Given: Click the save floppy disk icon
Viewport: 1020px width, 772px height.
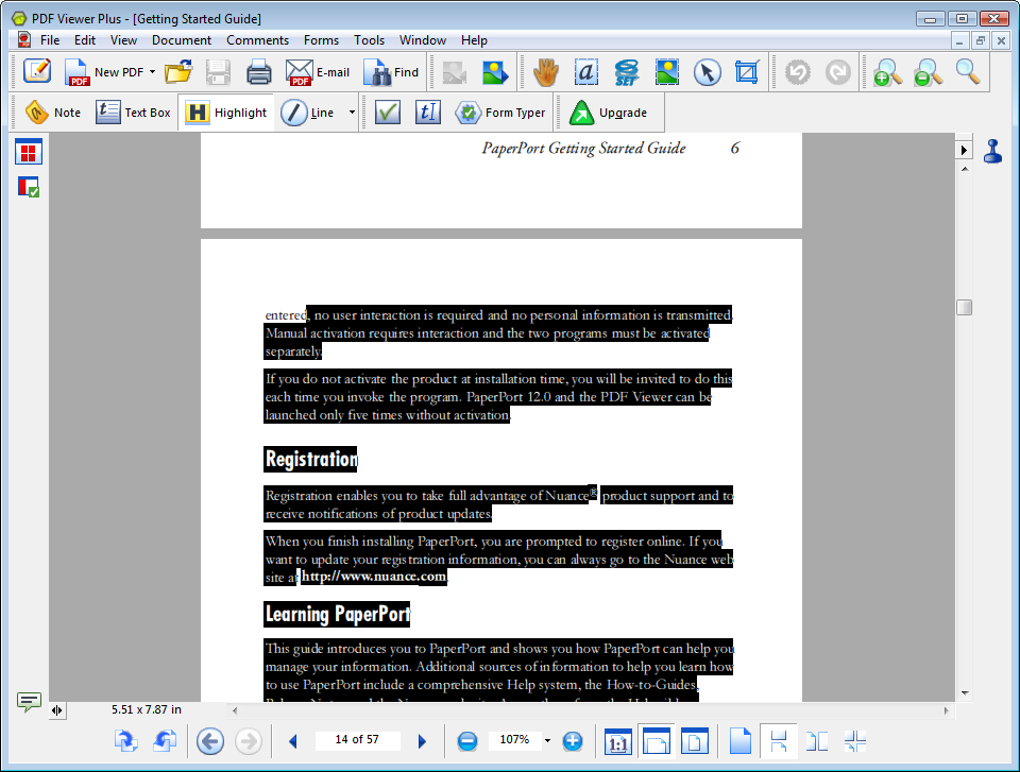Looking at the screenshot, I should pos(218,72).
